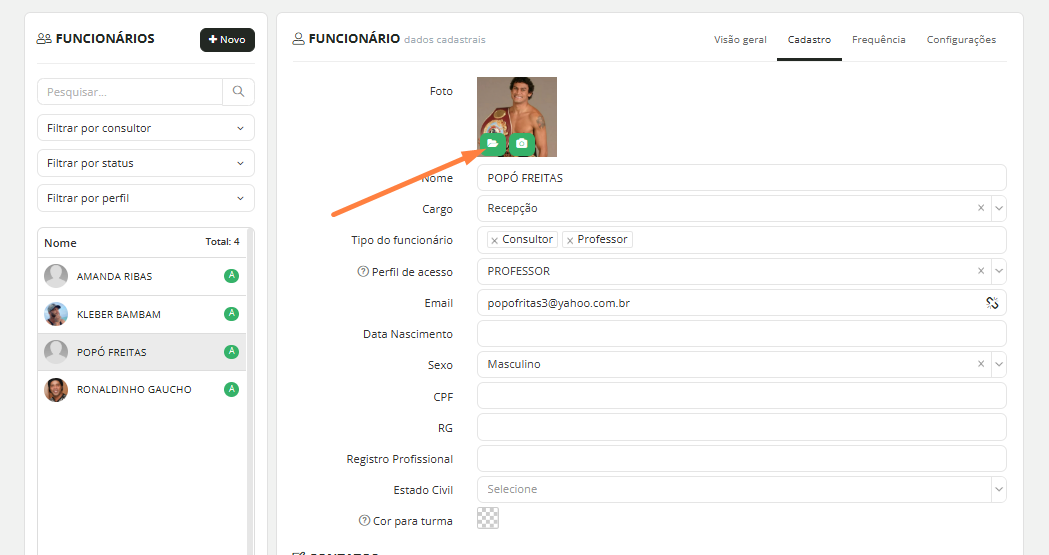Open the Cor para turma color swatch
This screenshot has width=1049, height=555.
click(488, 518)
